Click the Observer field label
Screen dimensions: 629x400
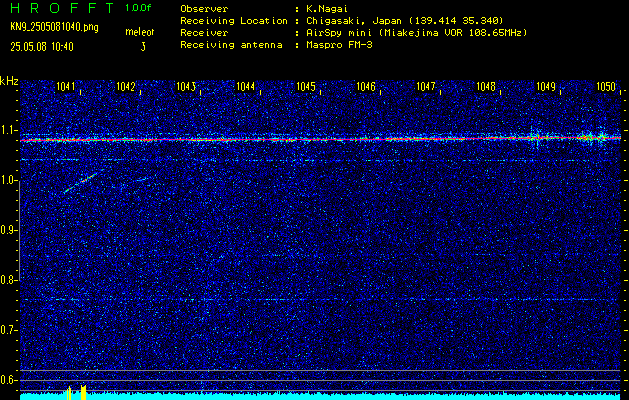coord(204,8)
